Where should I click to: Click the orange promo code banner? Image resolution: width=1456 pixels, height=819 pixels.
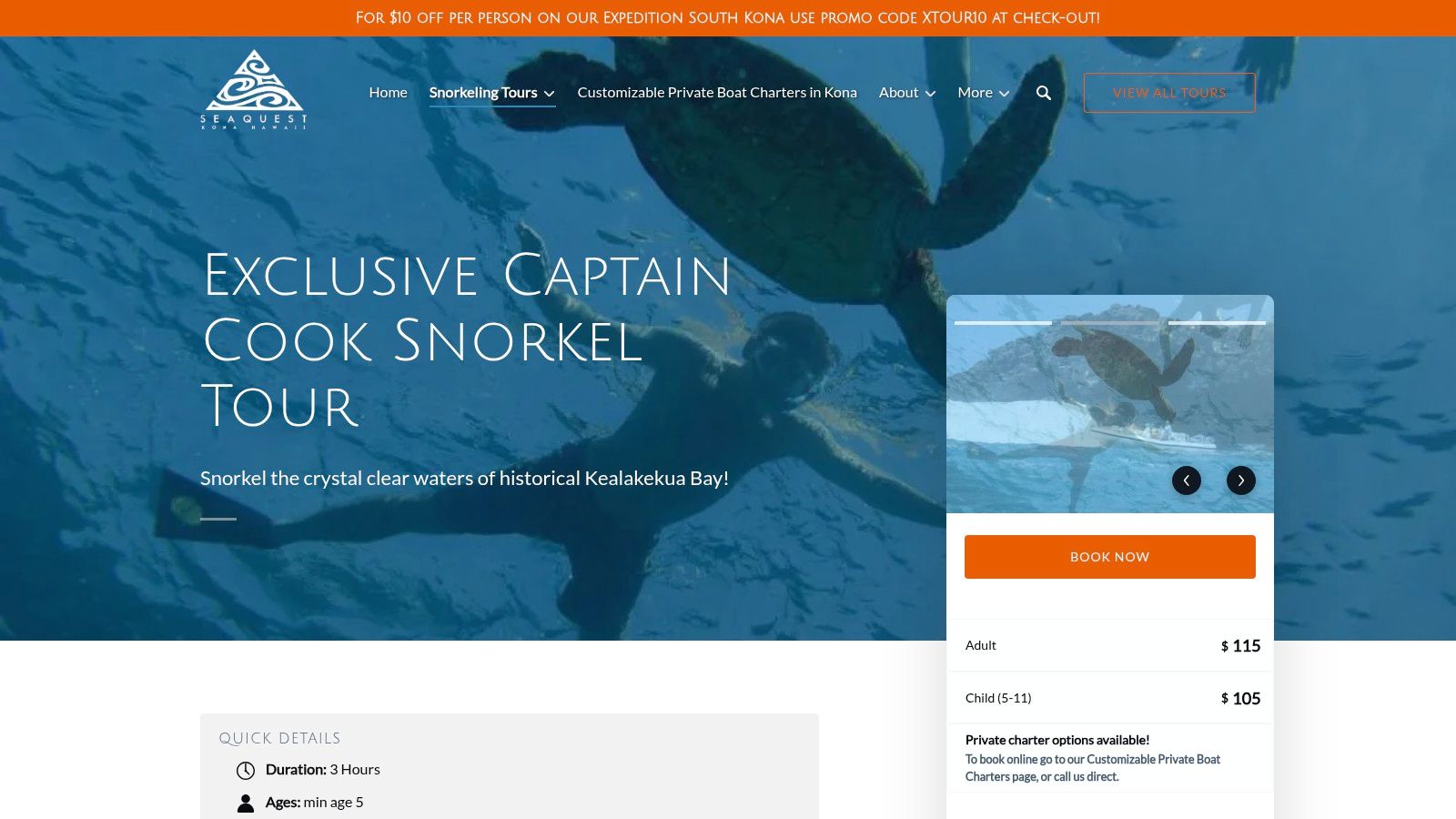pos(728,18)
